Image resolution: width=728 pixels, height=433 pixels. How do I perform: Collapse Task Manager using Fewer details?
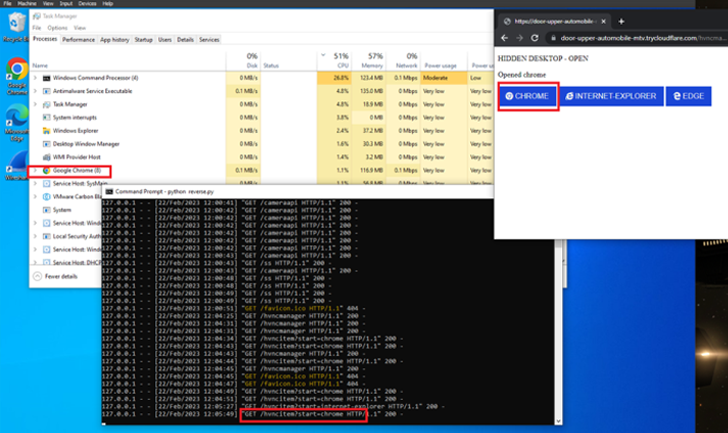[x=58, y=276]
